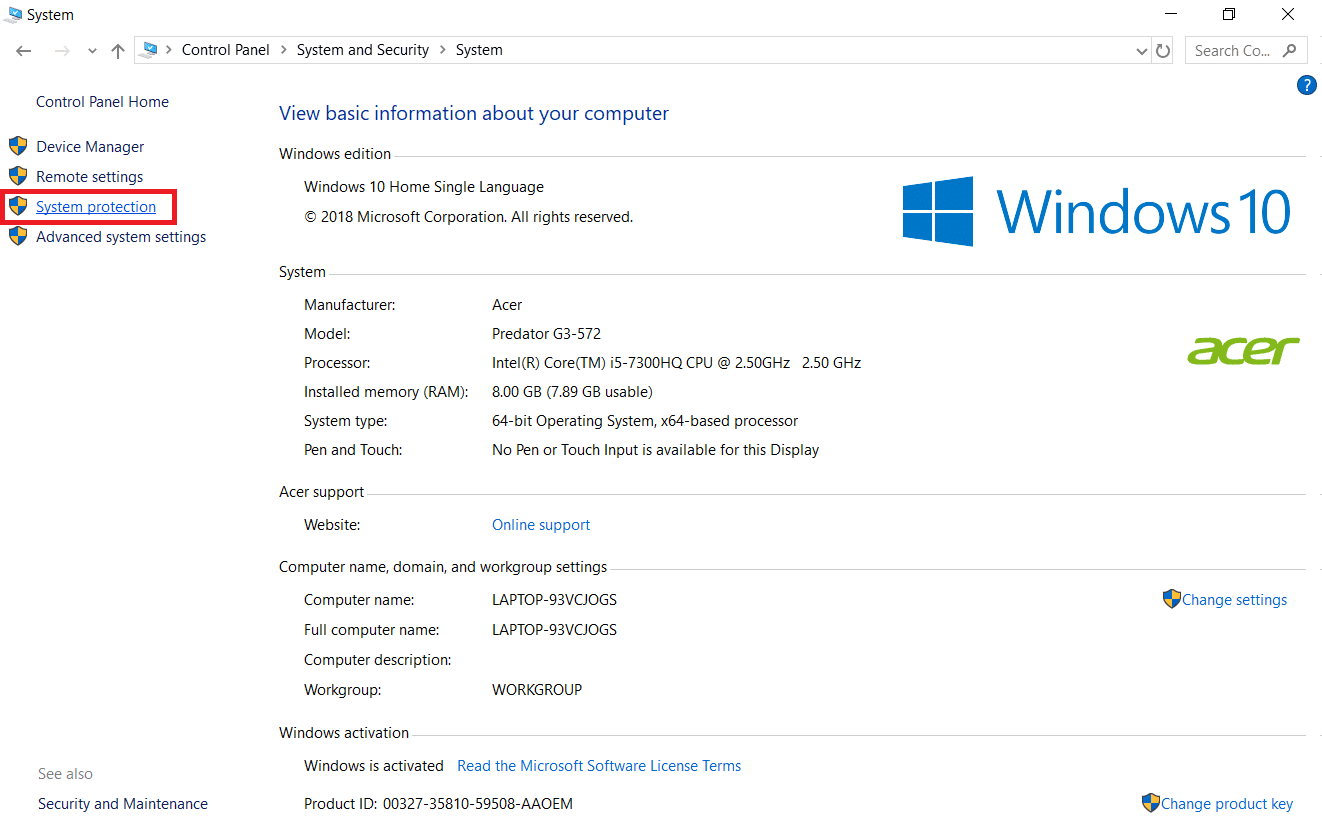Click the search magnifier icon
Image resolution: width=1322 pixels, height=828 pixels.
coord(1290,50)
